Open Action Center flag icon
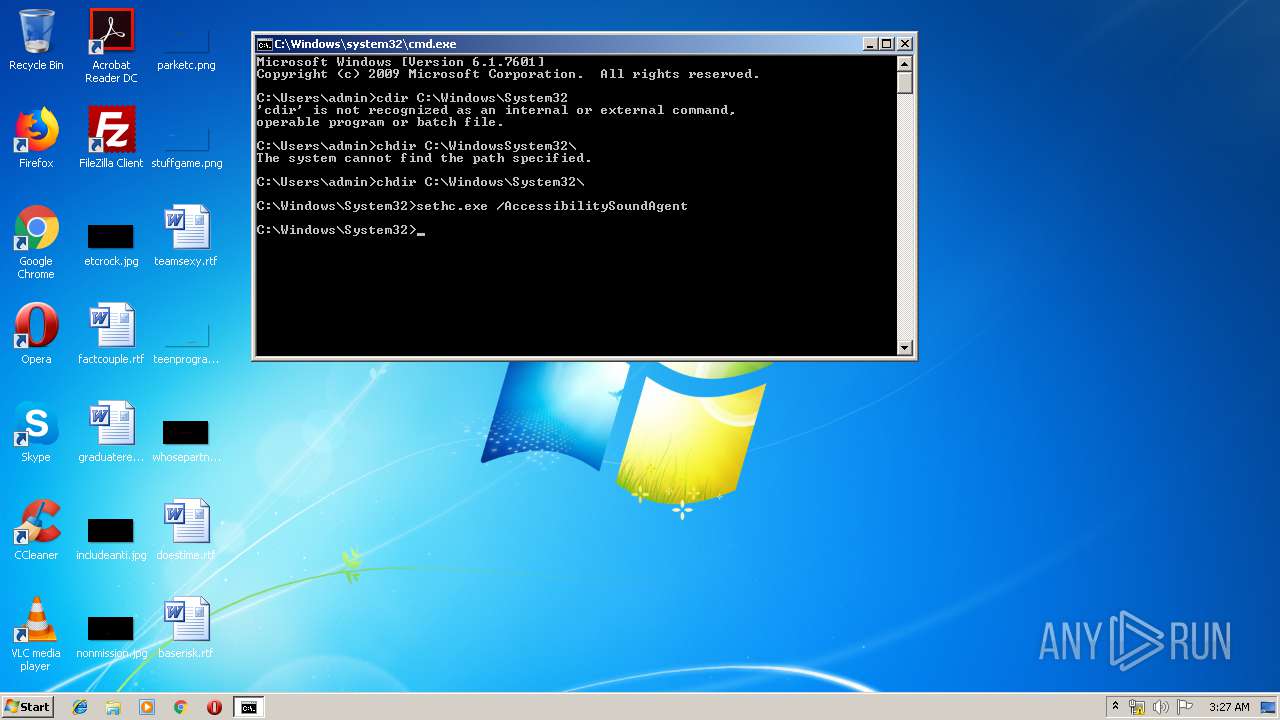 (x=1185, y=707)
